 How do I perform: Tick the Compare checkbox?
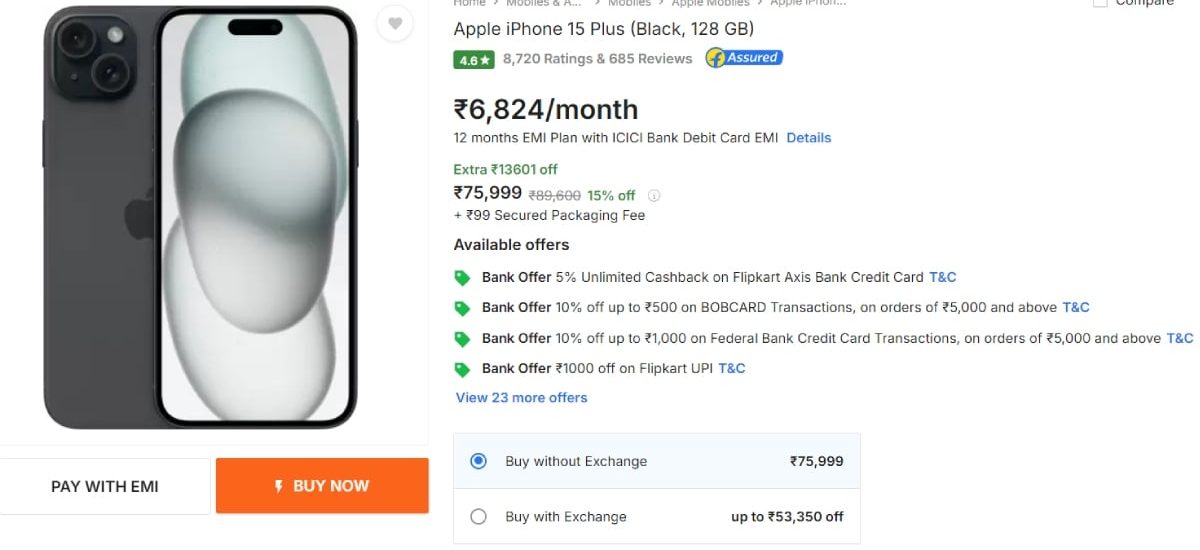(1099, 3)
